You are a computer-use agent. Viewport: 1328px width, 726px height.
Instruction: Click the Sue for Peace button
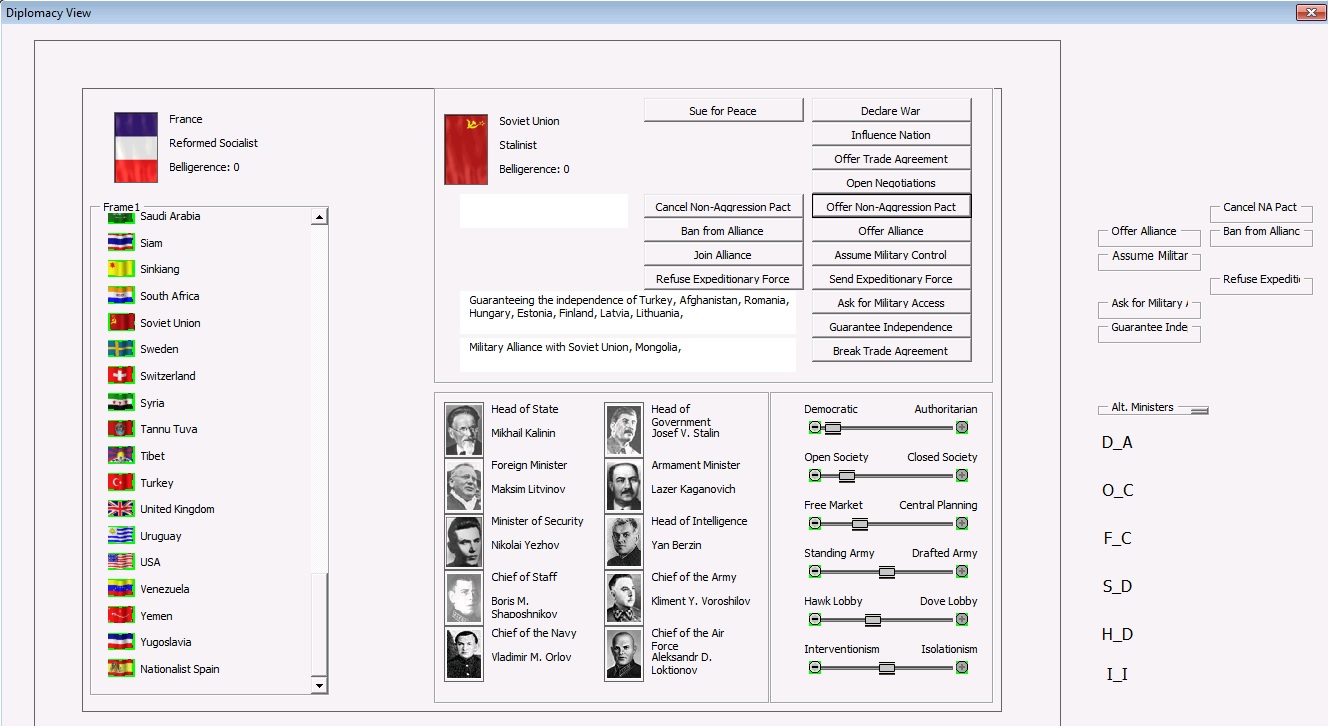[723, 111]
